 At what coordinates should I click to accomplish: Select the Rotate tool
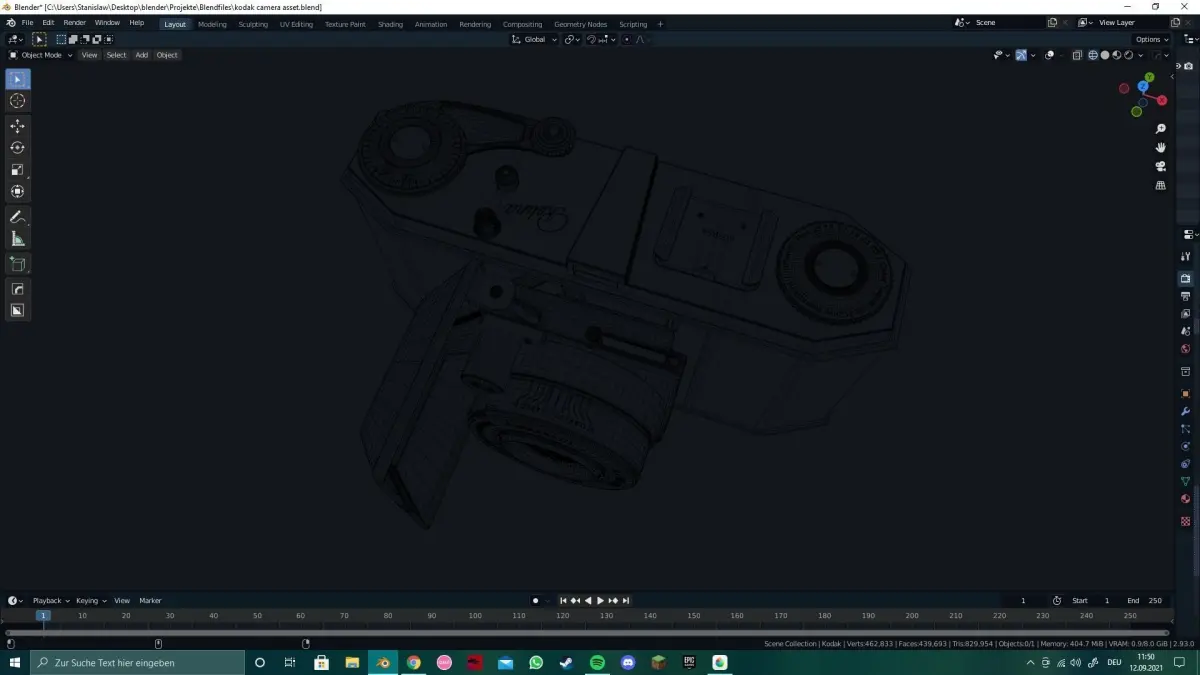[17, 148]
